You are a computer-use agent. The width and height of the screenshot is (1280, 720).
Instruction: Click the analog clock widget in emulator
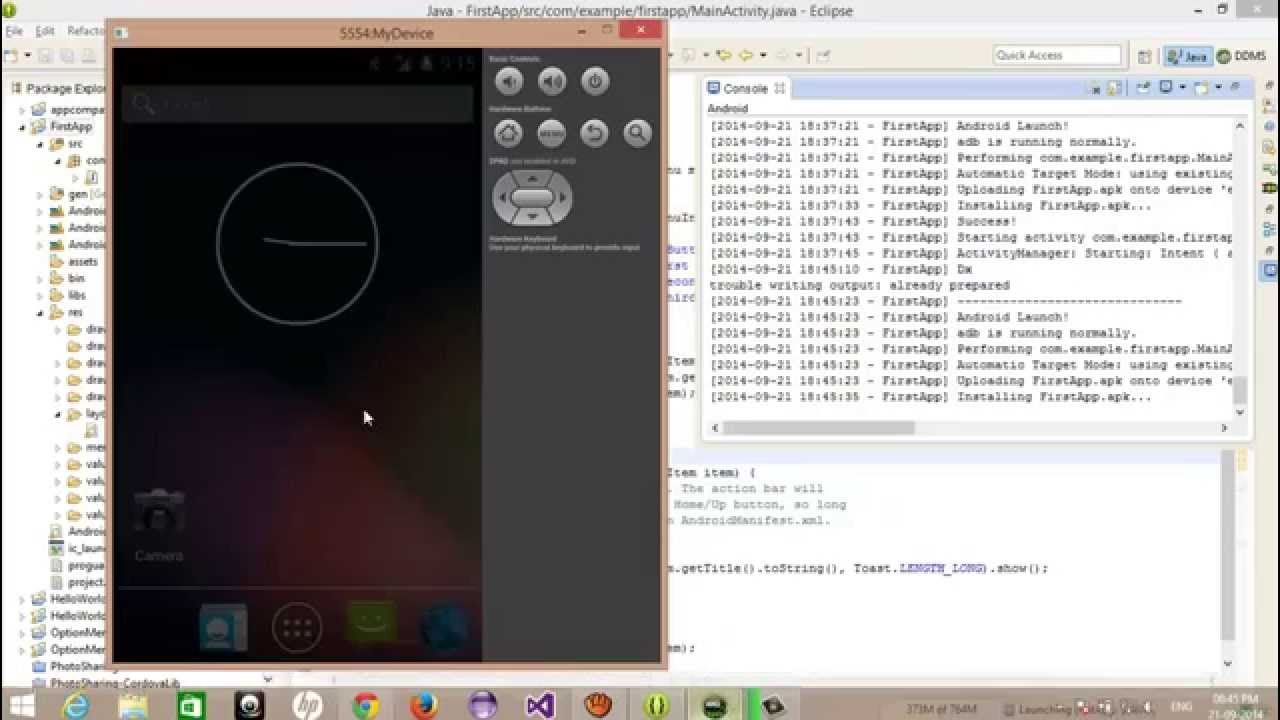point(297,243)
